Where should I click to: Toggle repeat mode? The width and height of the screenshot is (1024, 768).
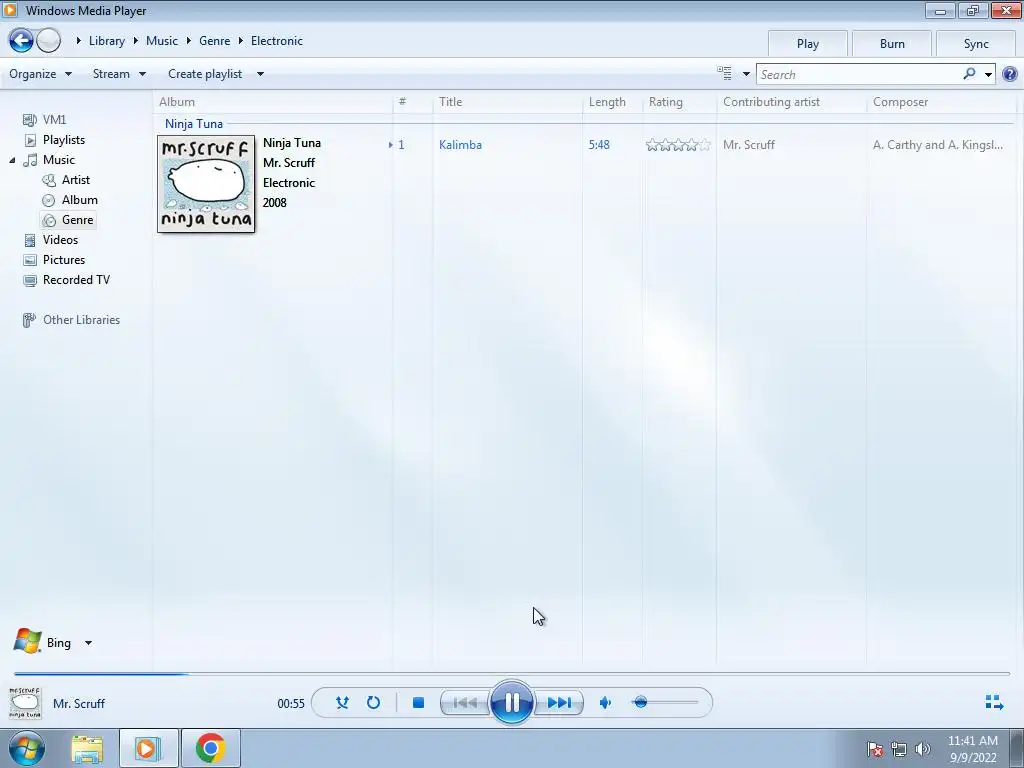pyautogui.click(x=373, y=703)
